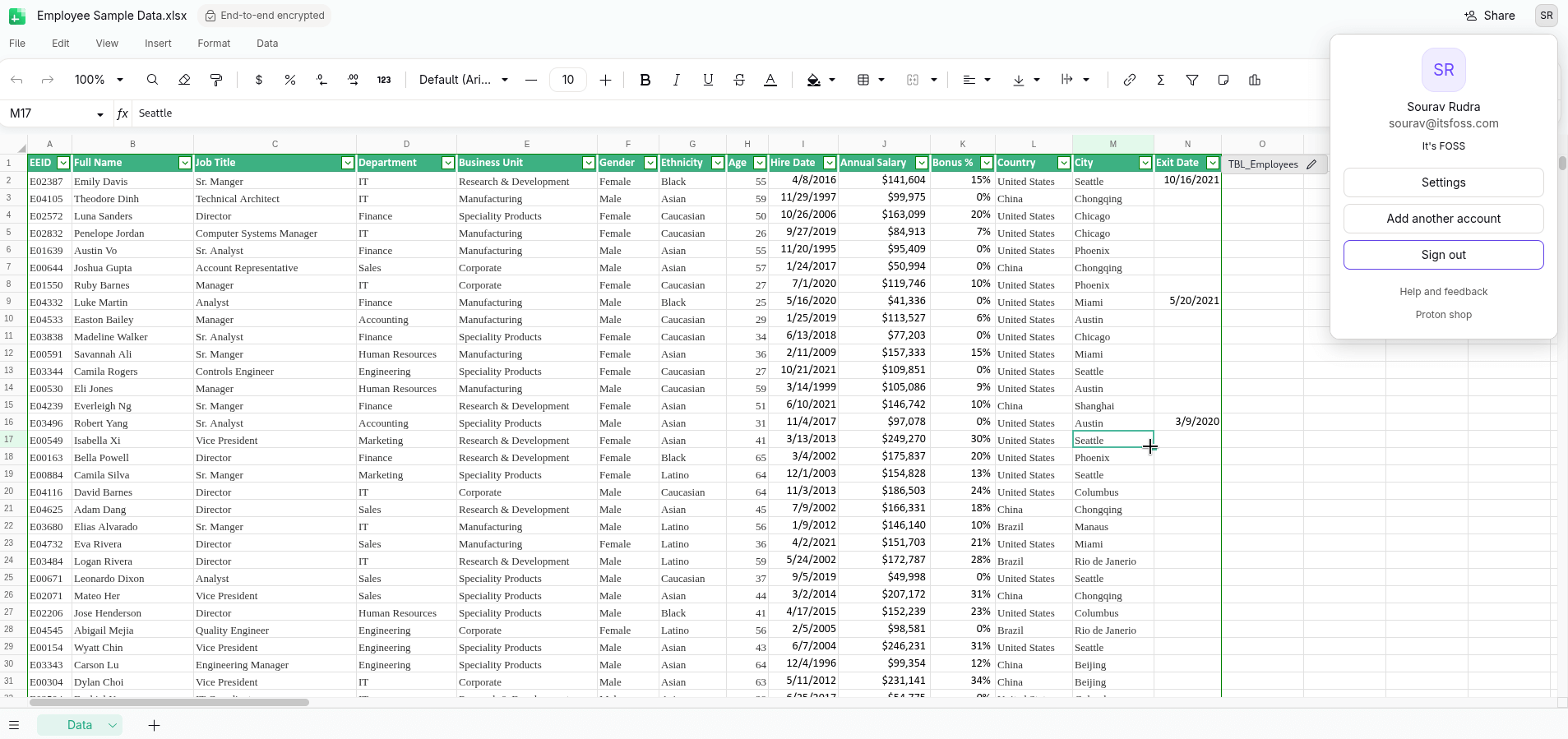The width and height of the screenshot is (1568, 739).
Task: Click the strikethrough formatting icon
Action: (x=739, y=80)
